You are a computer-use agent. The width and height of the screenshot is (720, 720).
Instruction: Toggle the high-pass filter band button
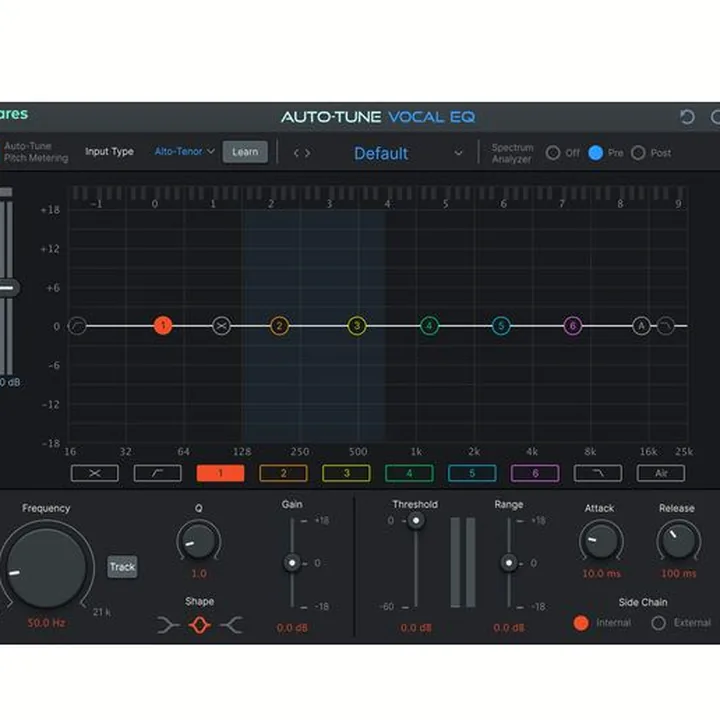pos(158,473)
